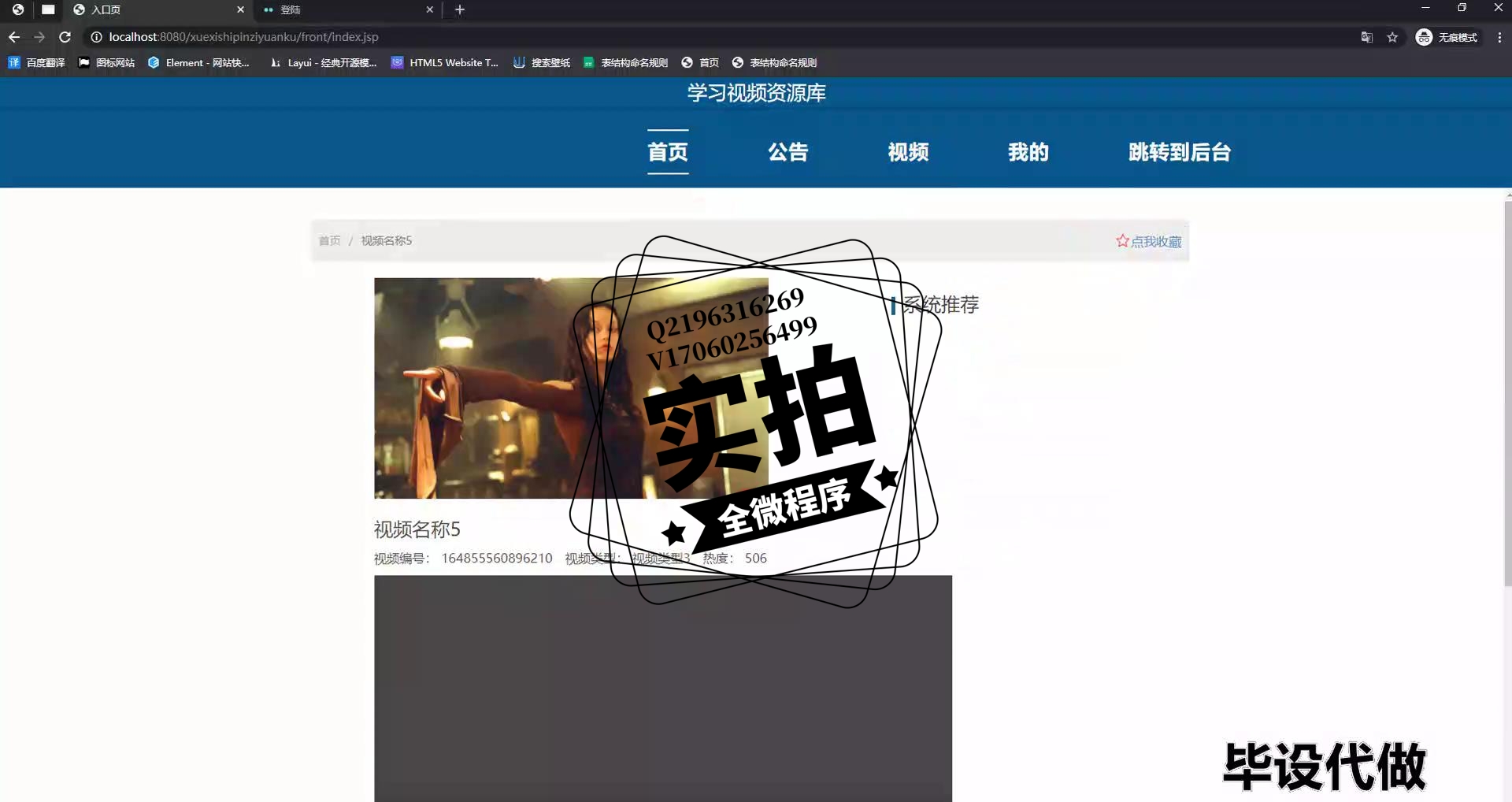Open 公告 in the site navigation
Screen dimensions: 1512x802
click(x=788, y=152)
